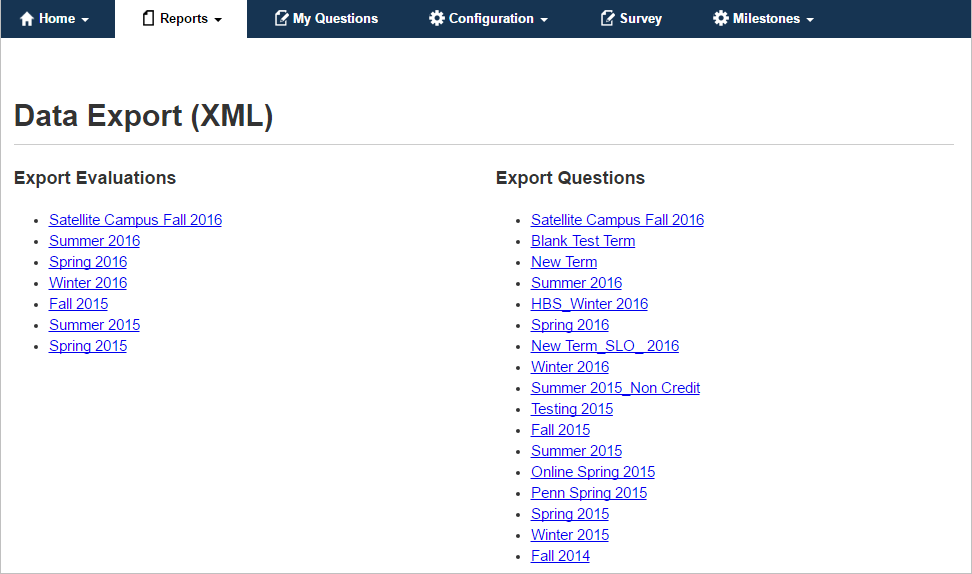972x574 pixels.
Task: Go to My Questions menu label
Action: pyautogui.click(x=335, y=19)
